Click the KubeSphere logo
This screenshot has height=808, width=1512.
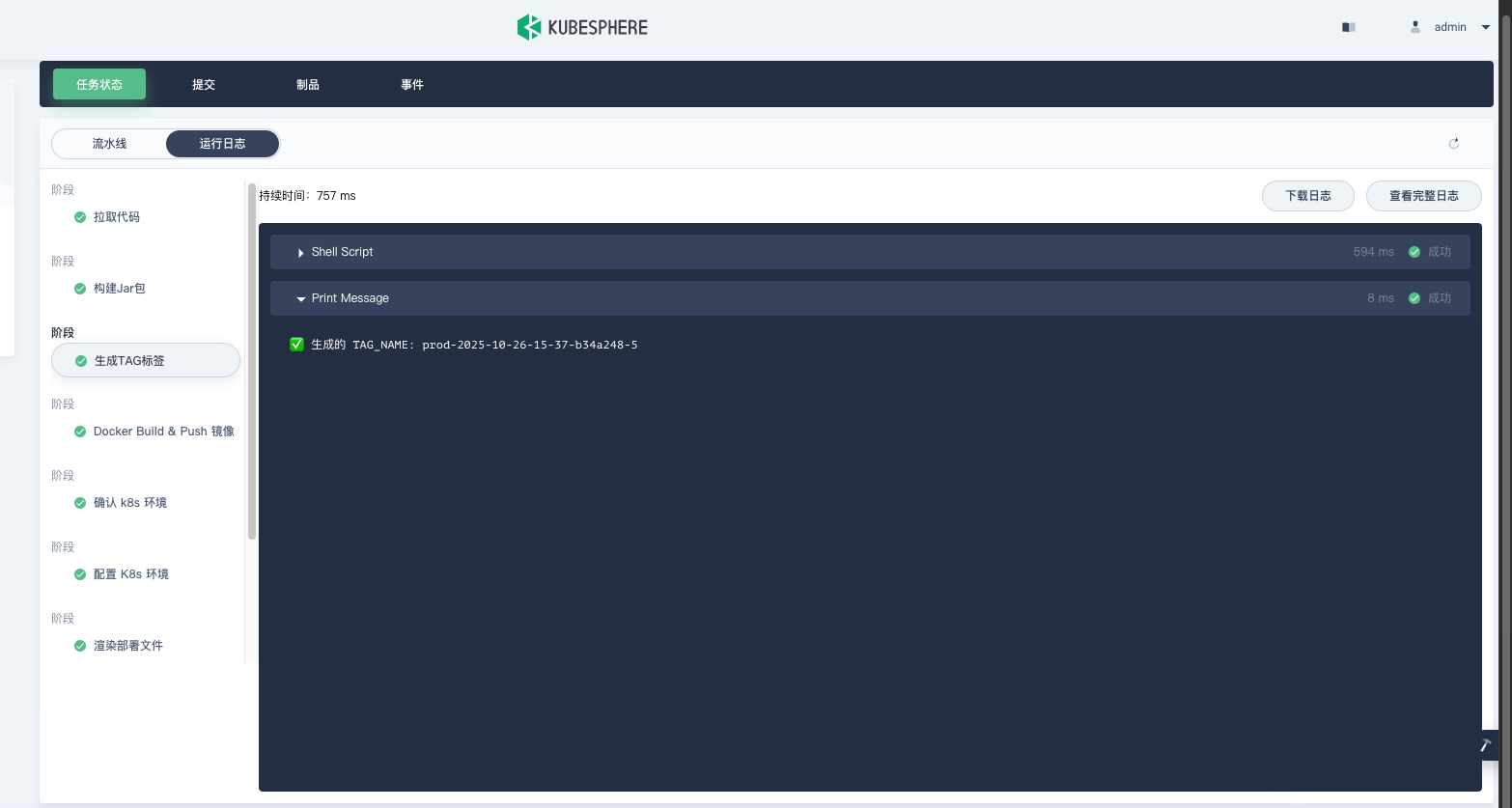pyautogui.click(x=582, y=27)
